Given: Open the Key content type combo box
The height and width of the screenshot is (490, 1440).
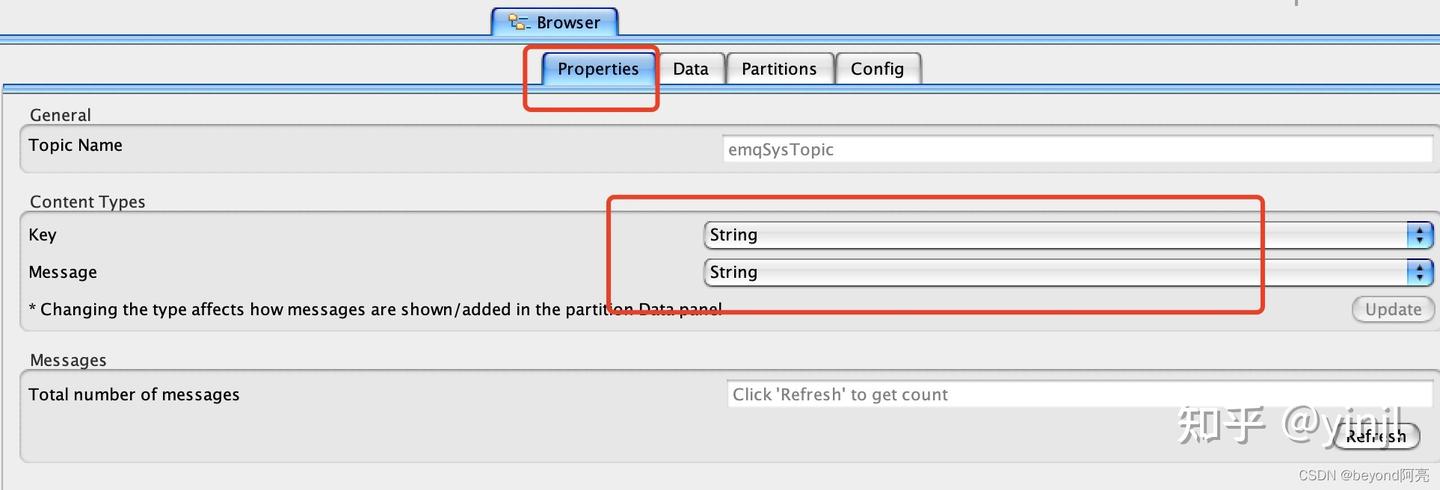Looking at the screenshot, I should (x=1055, y=235).
